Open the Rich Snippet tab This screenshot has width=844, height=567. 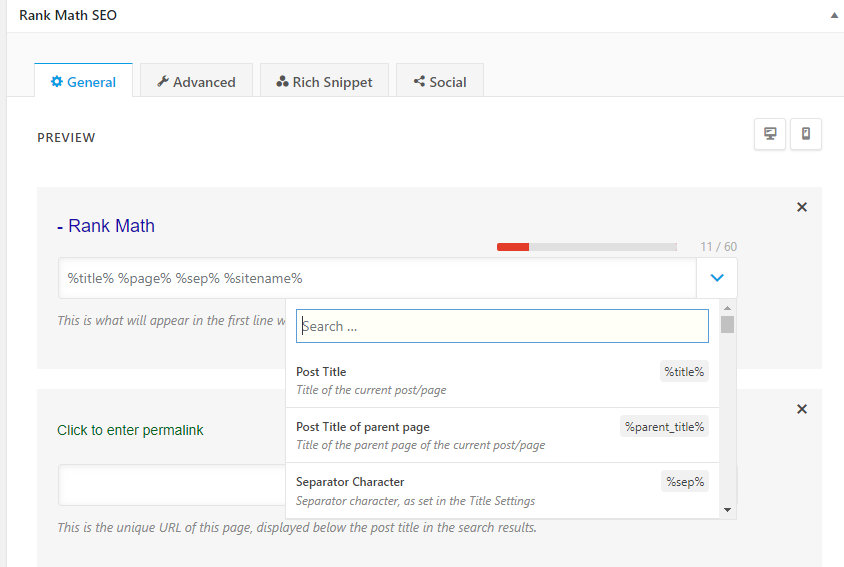coord(324,82)
